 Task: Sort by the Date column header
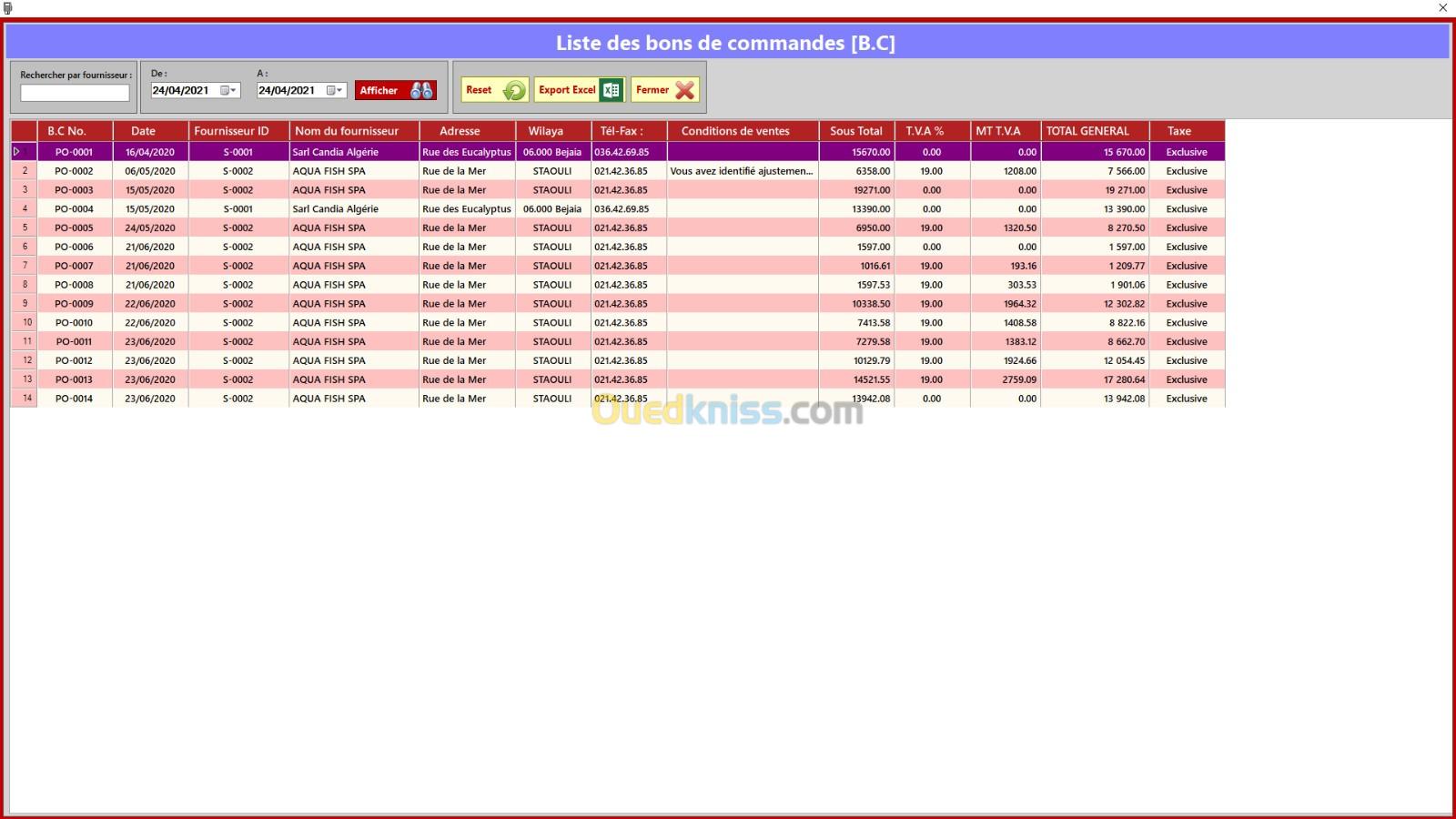(x=143, y=131)
